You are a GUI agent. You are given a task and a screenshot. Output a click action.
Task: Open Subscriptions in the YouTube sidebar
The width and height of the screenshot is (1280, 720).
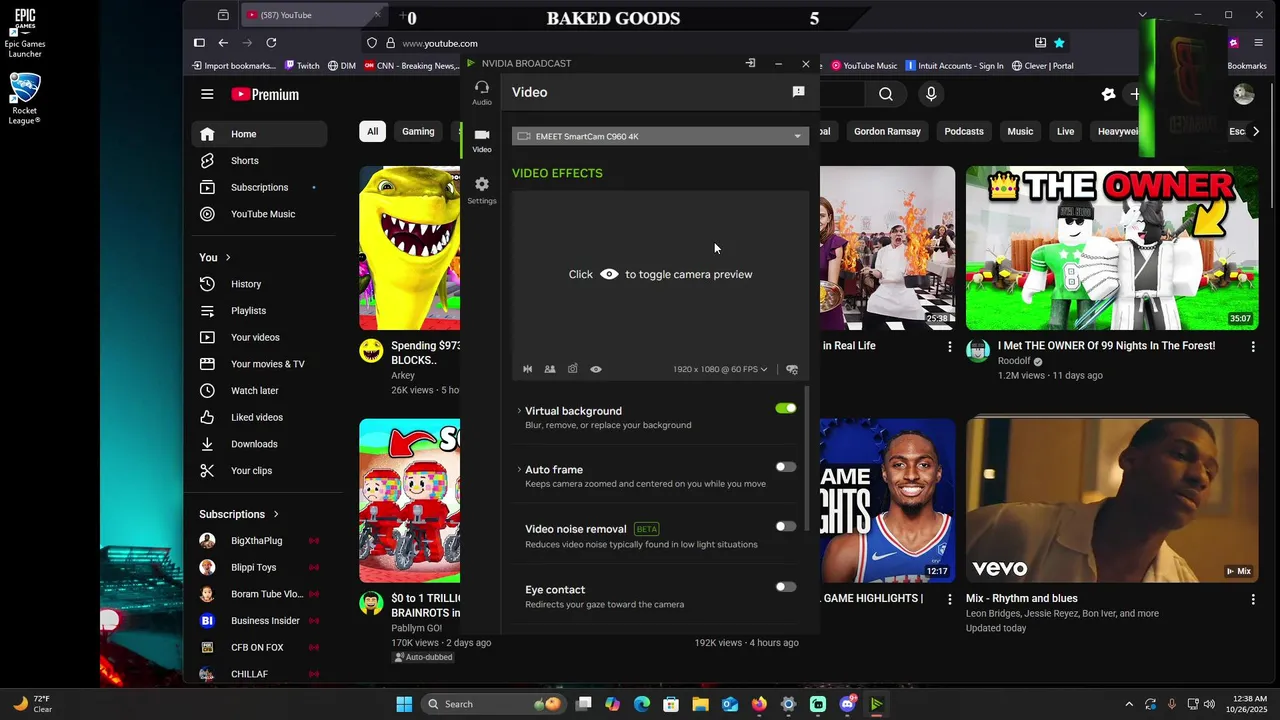259,187
